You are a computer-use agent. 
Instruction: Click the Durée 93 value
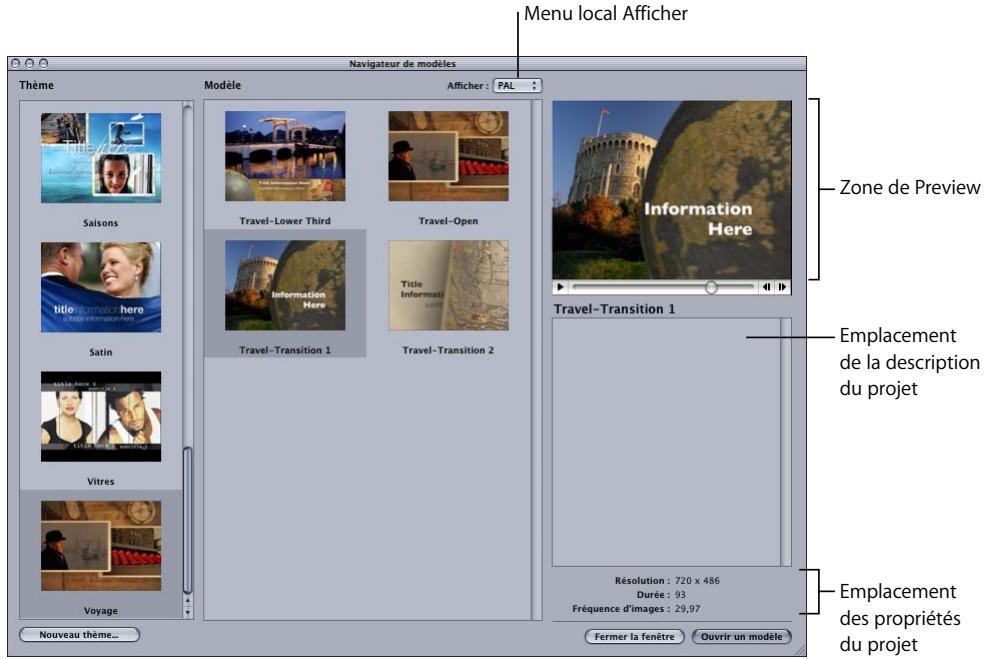(680, 595)
